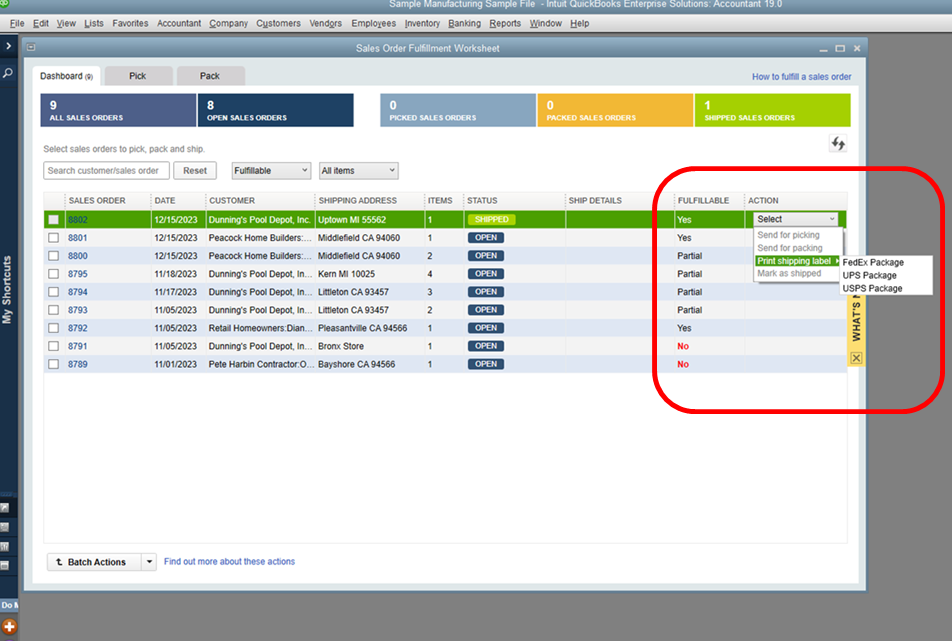
Task: Open the File menu
Action: tap(17, 23)
